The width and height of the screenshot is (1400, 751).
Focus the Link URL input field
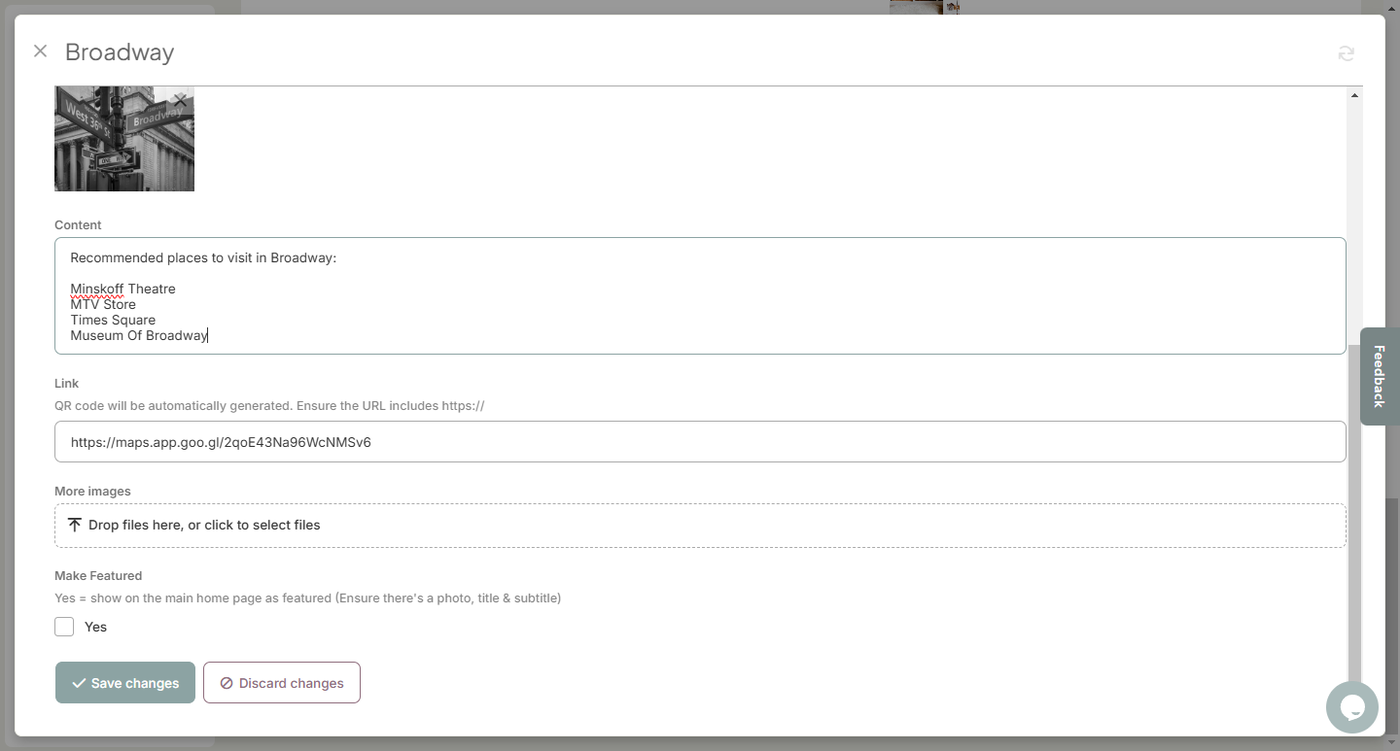click(700, 442)
